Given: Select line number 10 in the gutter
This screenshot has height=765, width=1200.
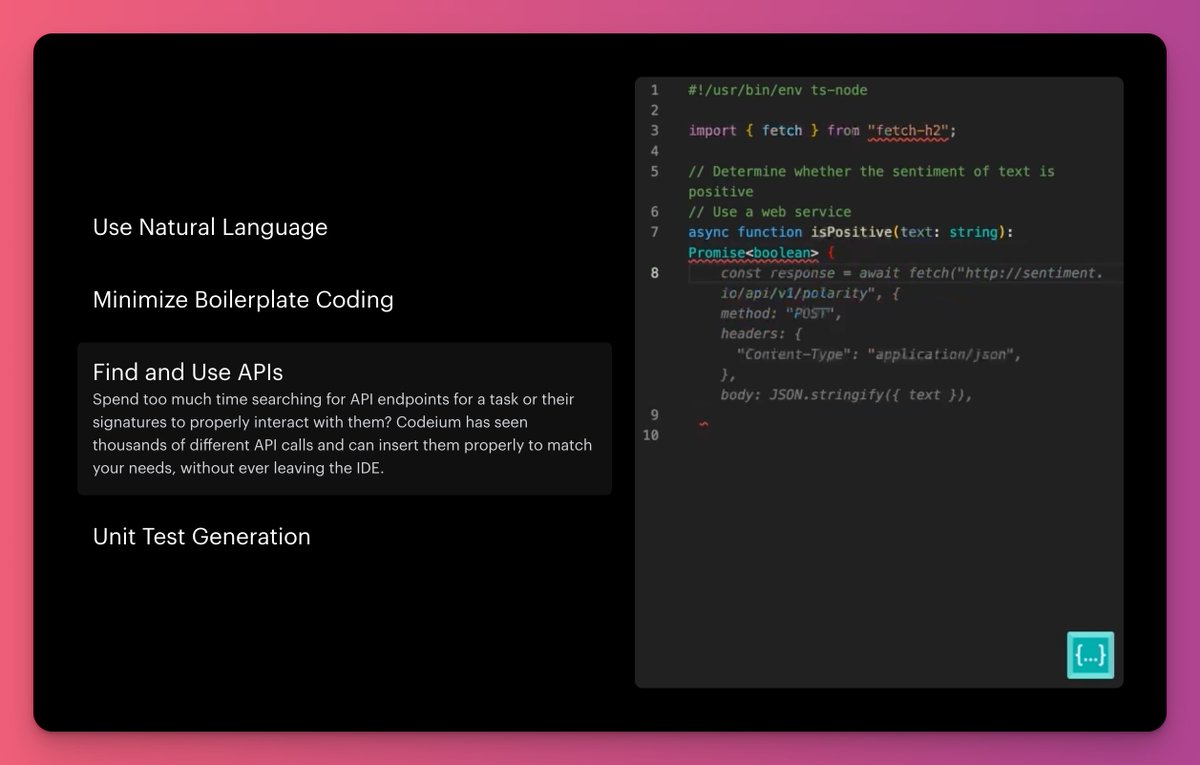Looking at the screenshot, I should tap(653, 435).
